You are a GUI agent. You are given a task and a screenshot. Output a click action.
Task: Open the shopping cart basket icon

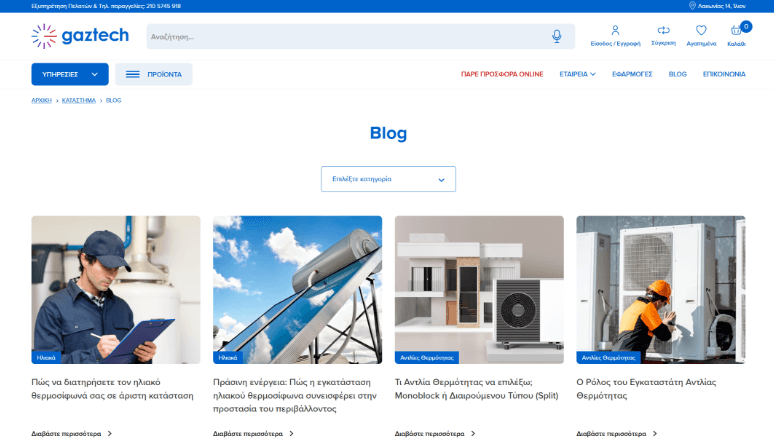click(737, 31)
